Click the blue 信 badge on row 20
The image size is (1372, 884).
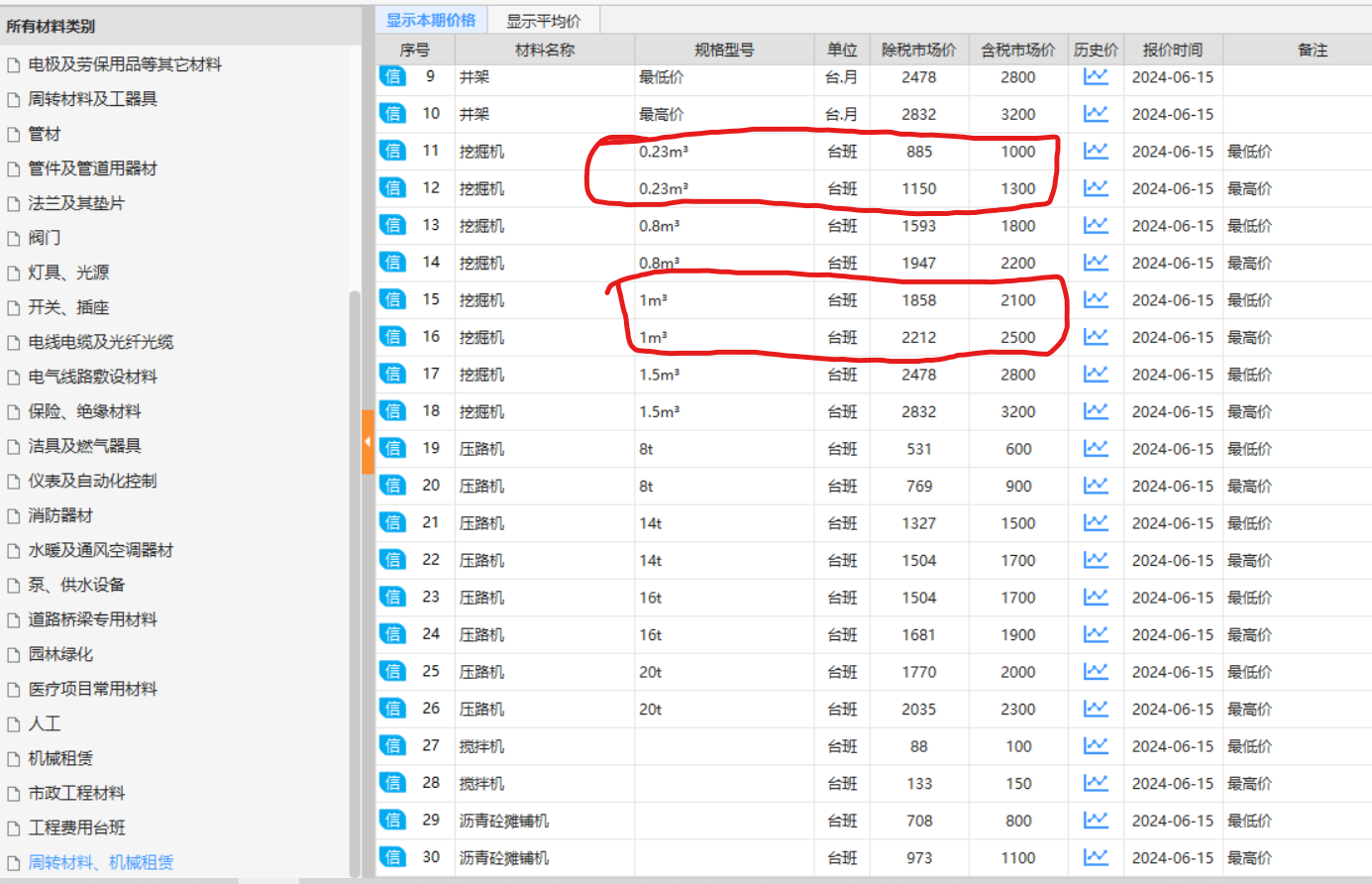pyautogui.click(x=393, y=486)
